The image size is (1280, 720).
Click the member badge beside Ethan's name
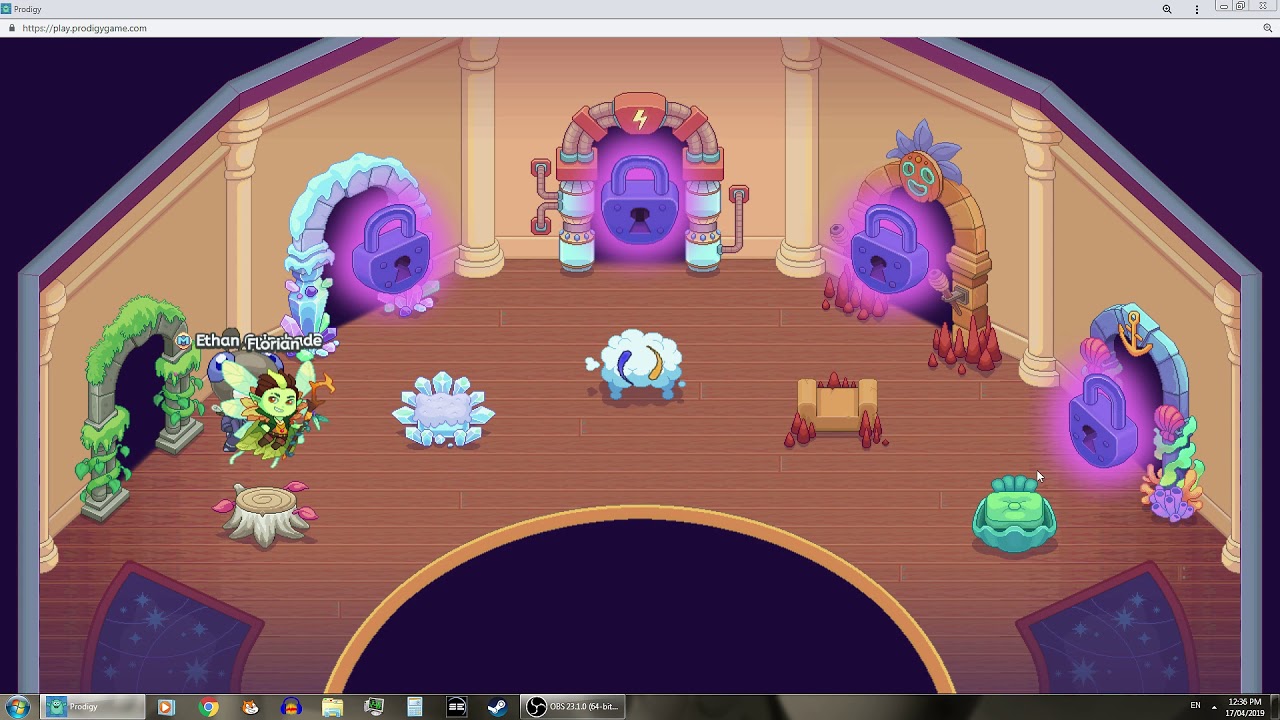(x=183, y=341)
